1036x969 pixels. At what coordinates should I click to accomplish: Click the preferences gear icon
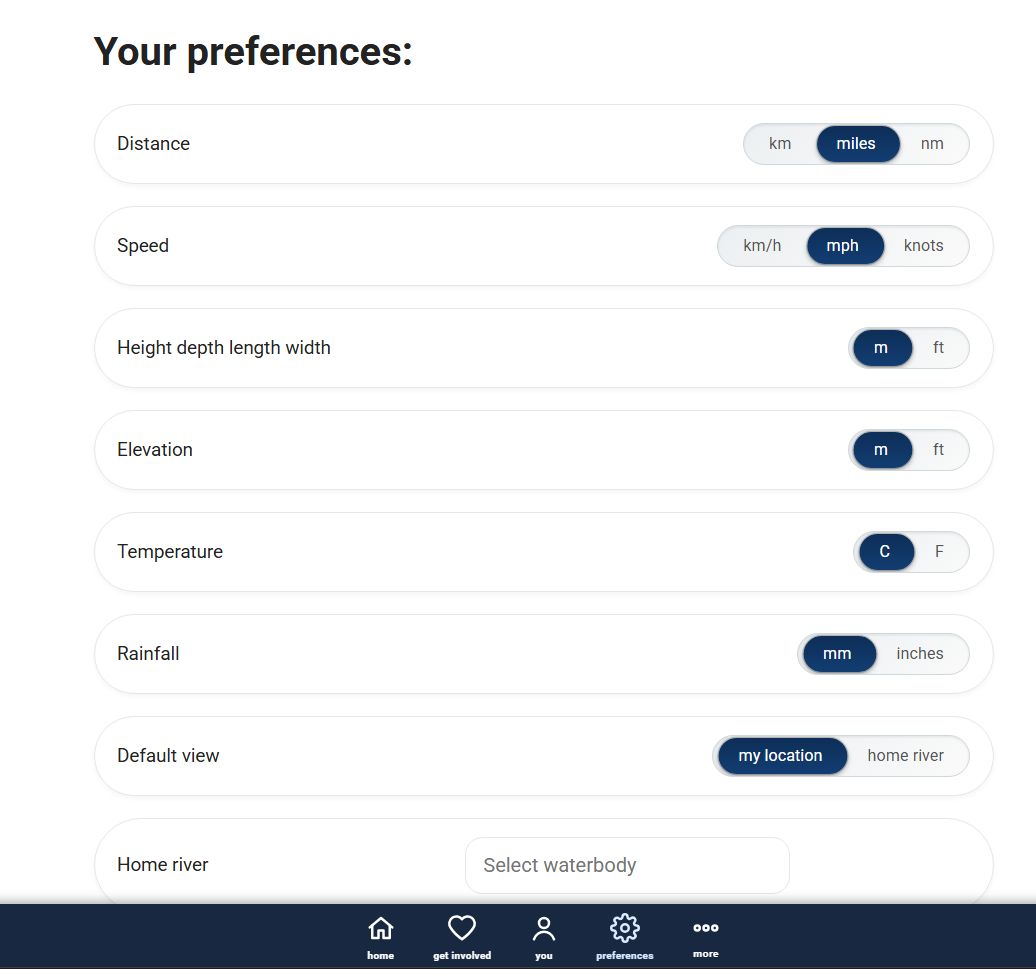pos(624,929)
